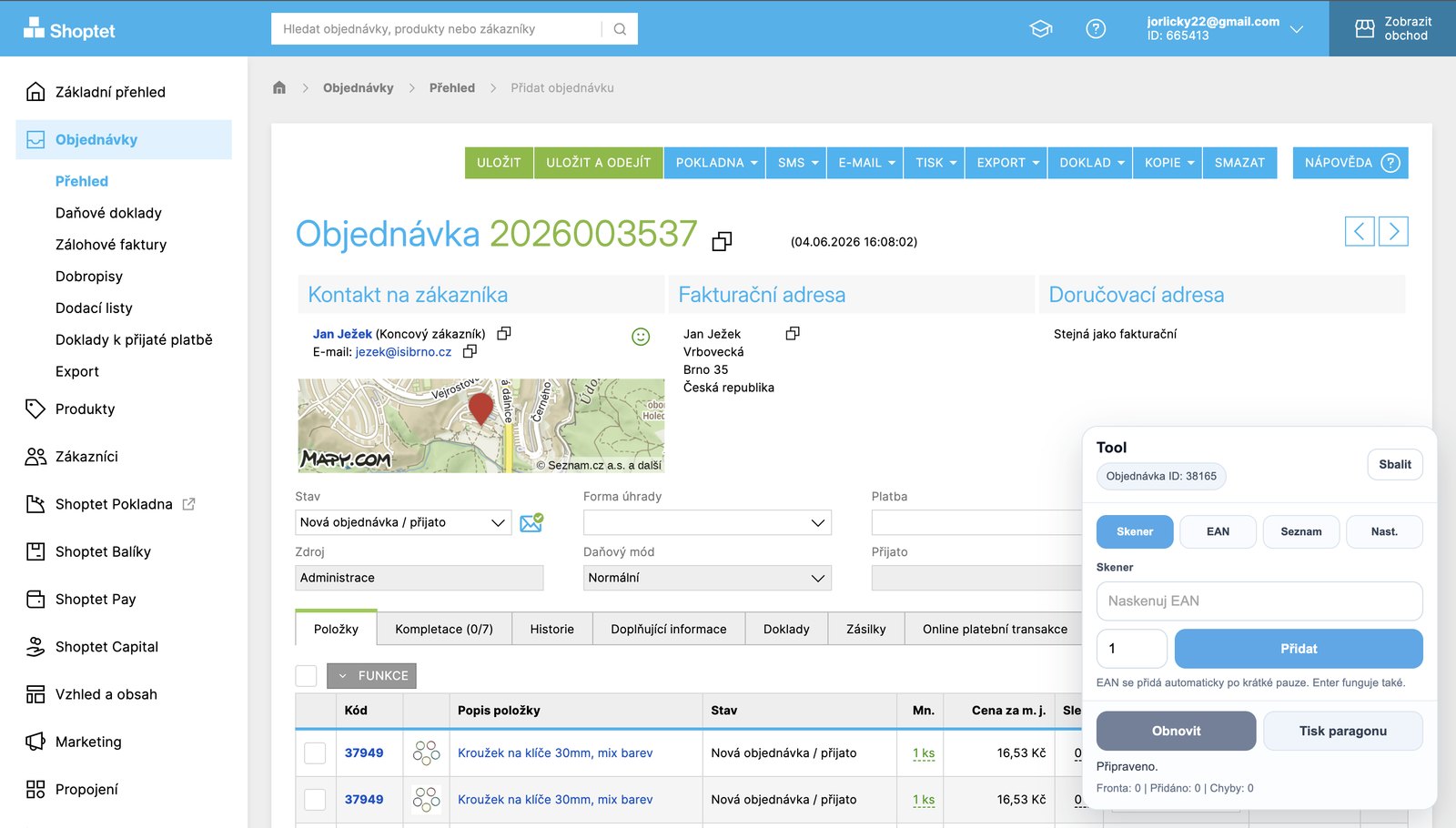This screenshot has height=828, width=1456.
Task: Open the E-MAIL dropdown
Action: pos(865,163)
